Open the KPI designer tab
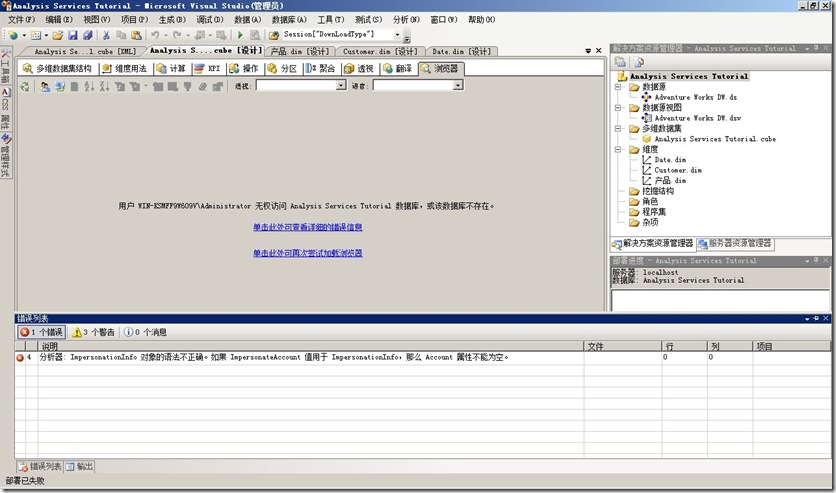This screenshot has width=836, height=493. (208, 68)
